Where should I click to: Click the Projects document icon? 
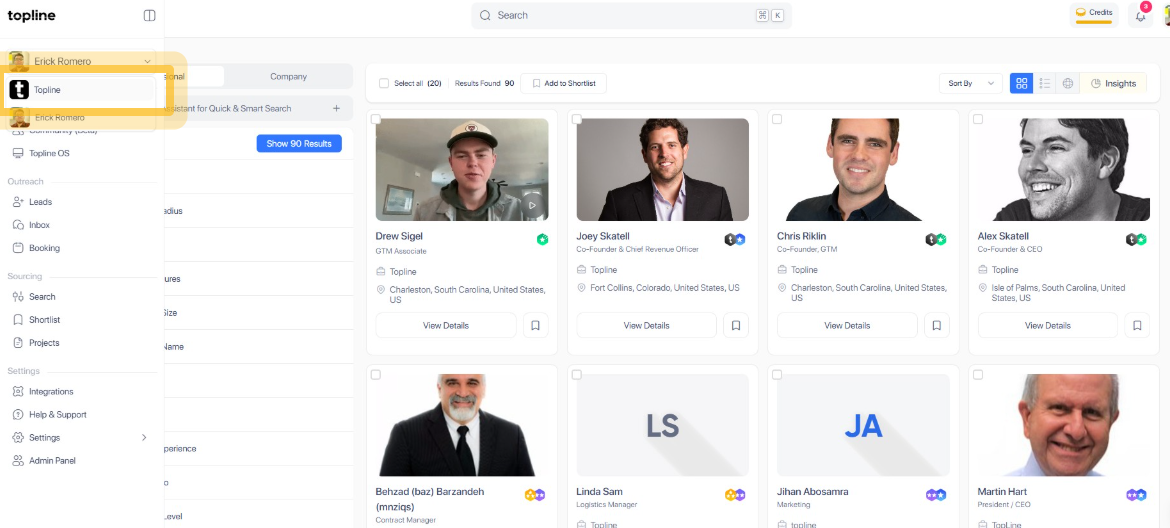pos(19,343)
